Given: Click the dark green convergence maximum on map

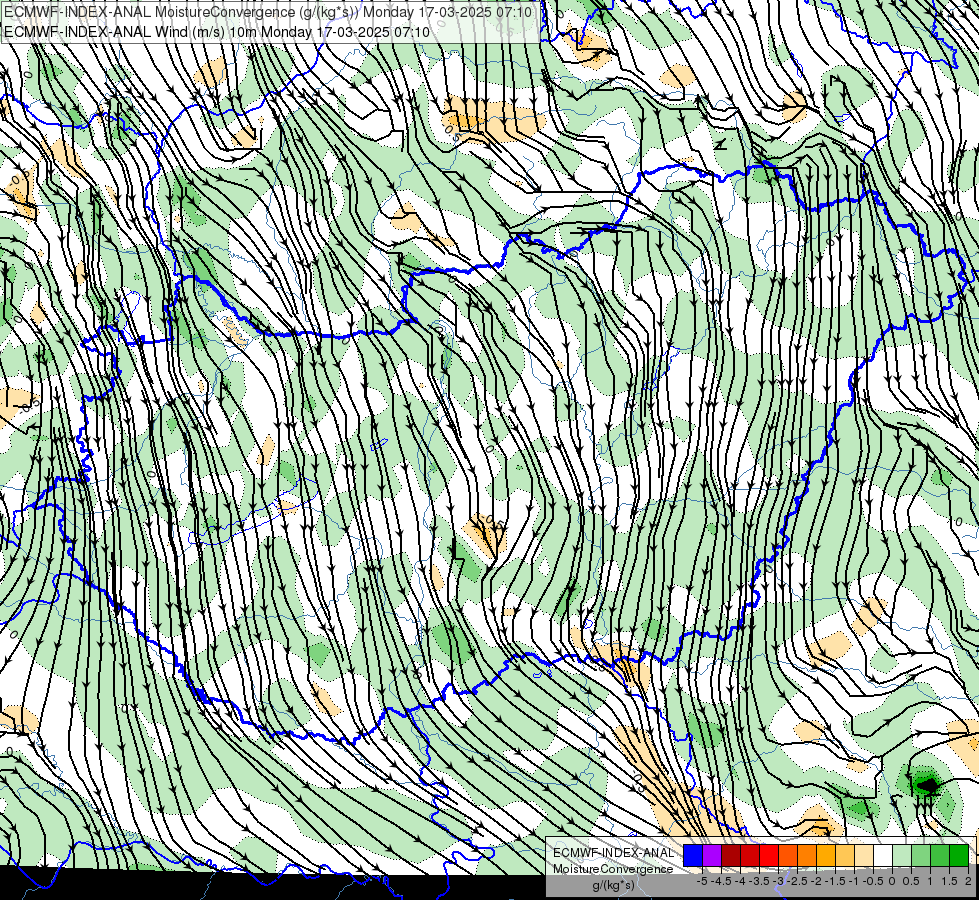Looking at the screenshot, I should [927, 784].
